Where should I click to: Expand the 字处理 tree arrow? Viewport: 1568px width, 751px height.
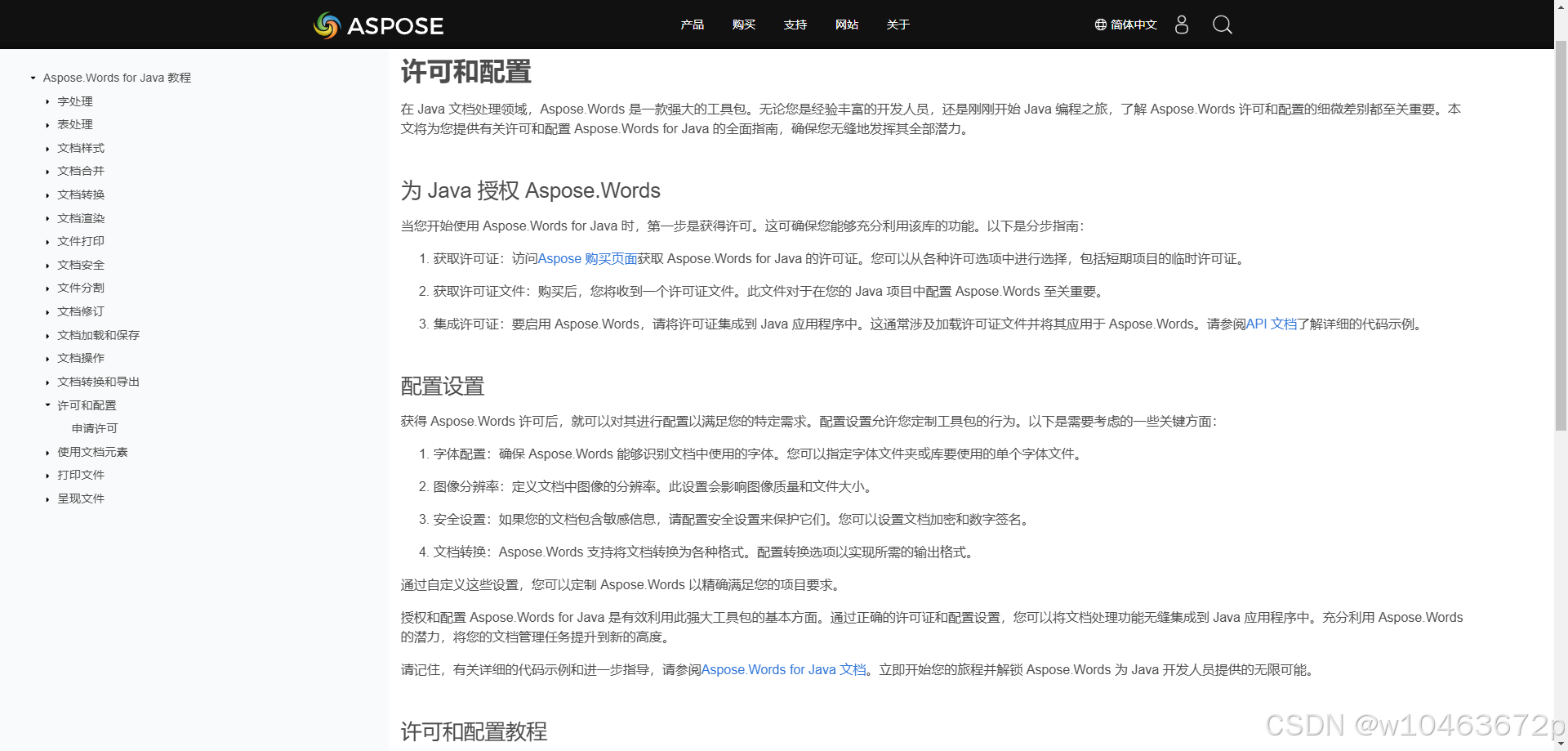point(47,101)
